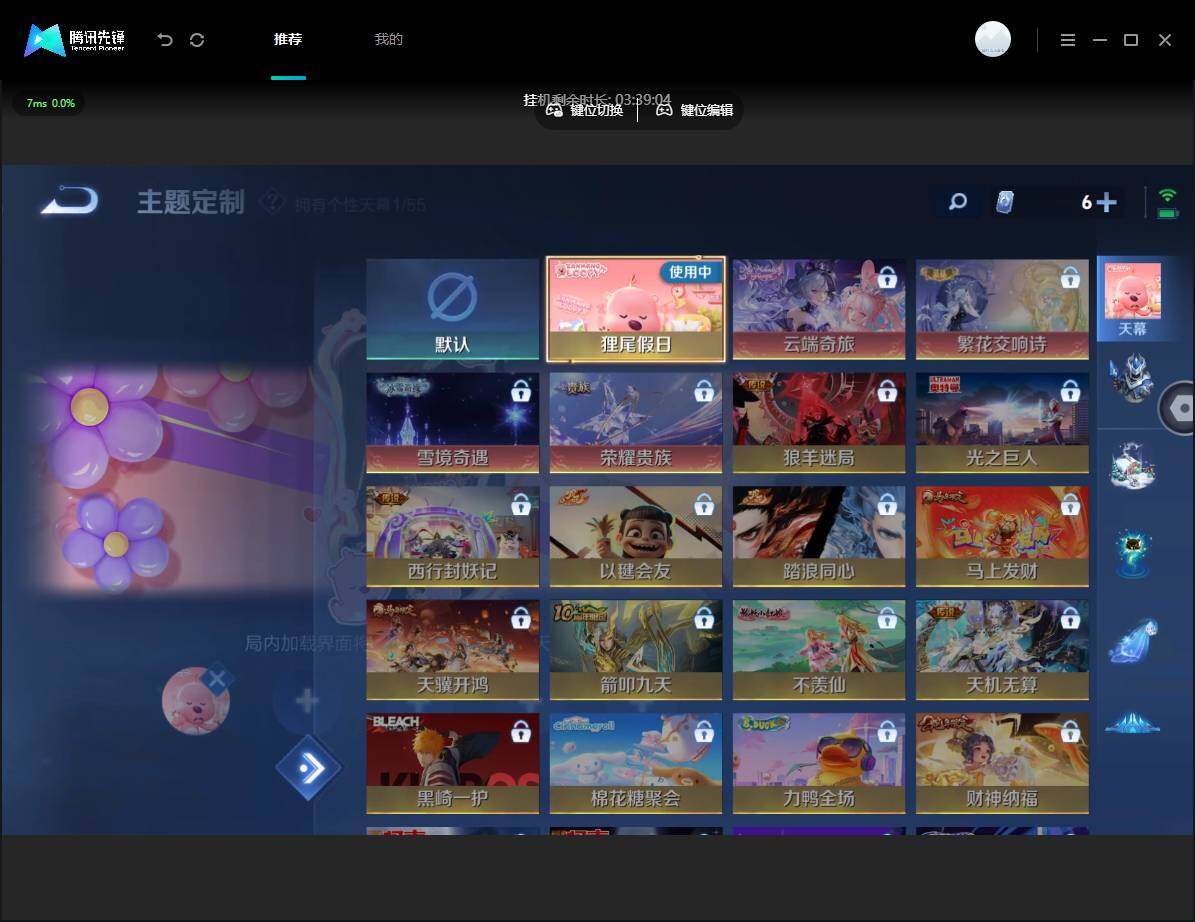Screen dimensions: 1195x922
Task: Open the 狼羊迷局 theme card
Action: 819,423
